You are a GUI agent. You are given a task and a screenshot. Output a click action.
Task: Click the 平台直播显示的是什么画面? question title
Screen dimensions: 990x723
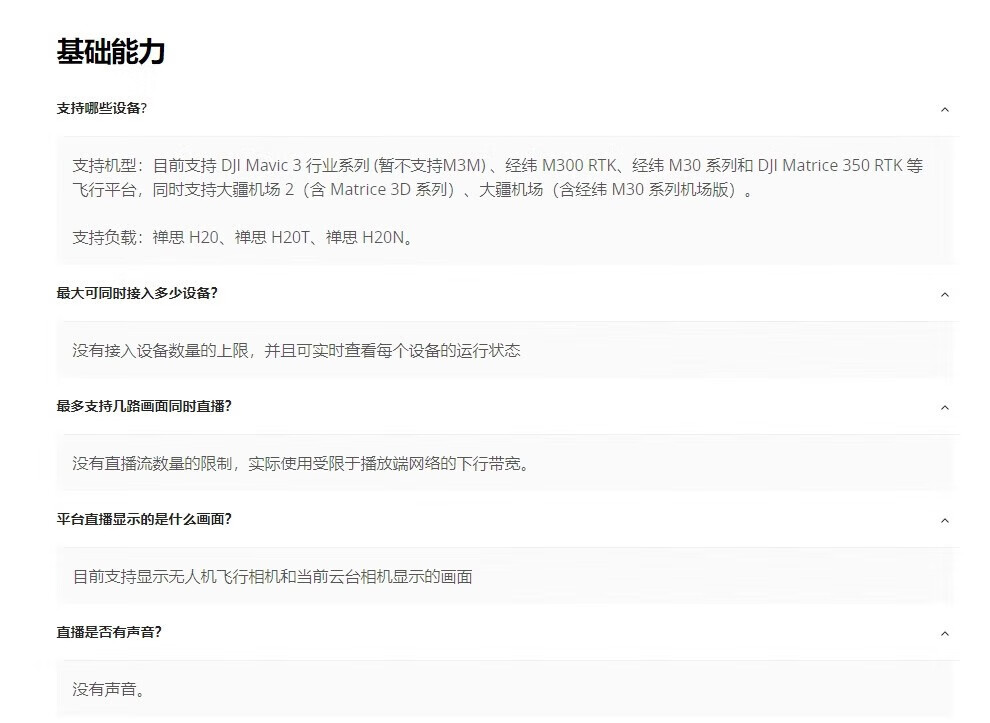[x=144, y=519]
